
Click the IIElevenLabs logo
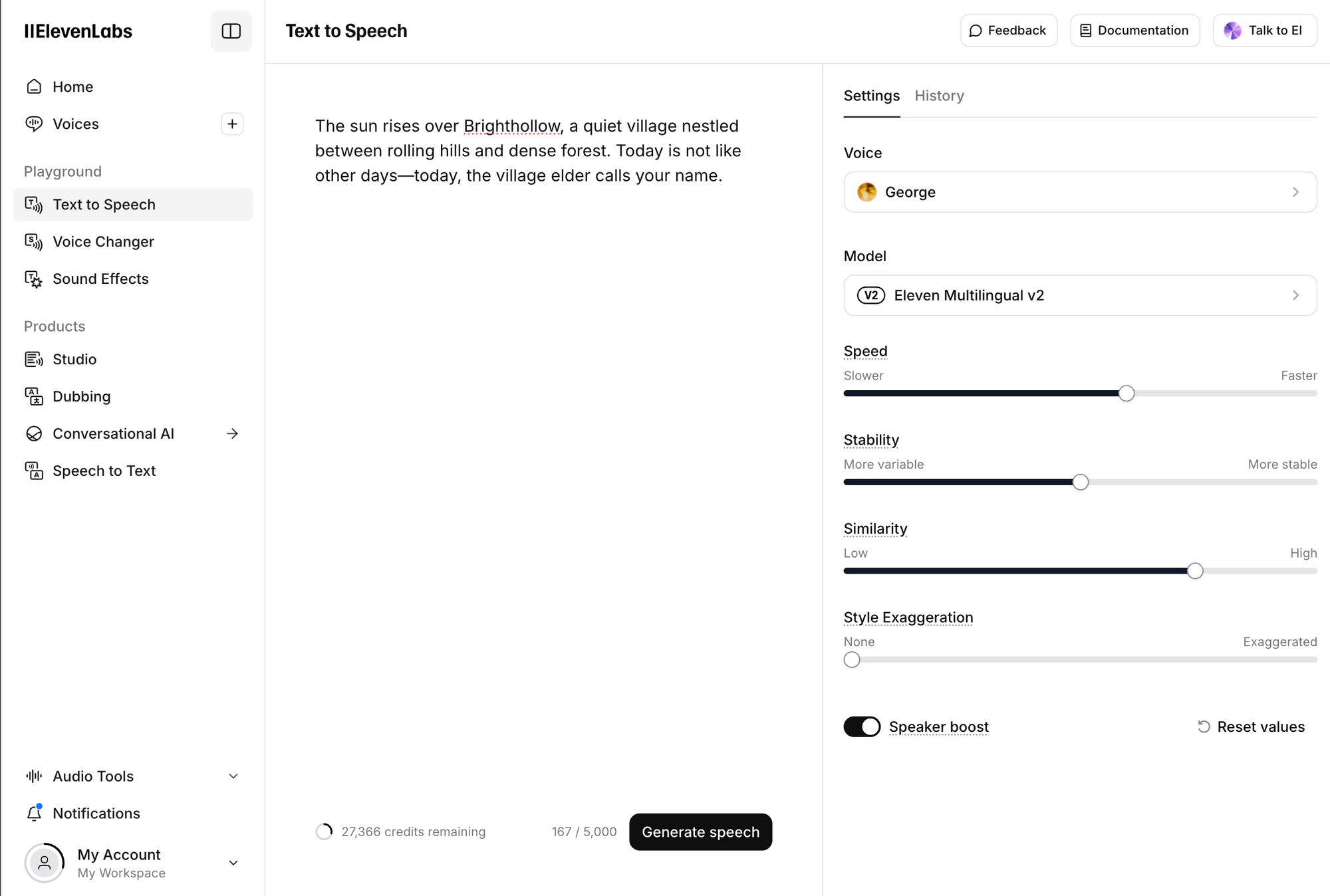pos(78,31)
